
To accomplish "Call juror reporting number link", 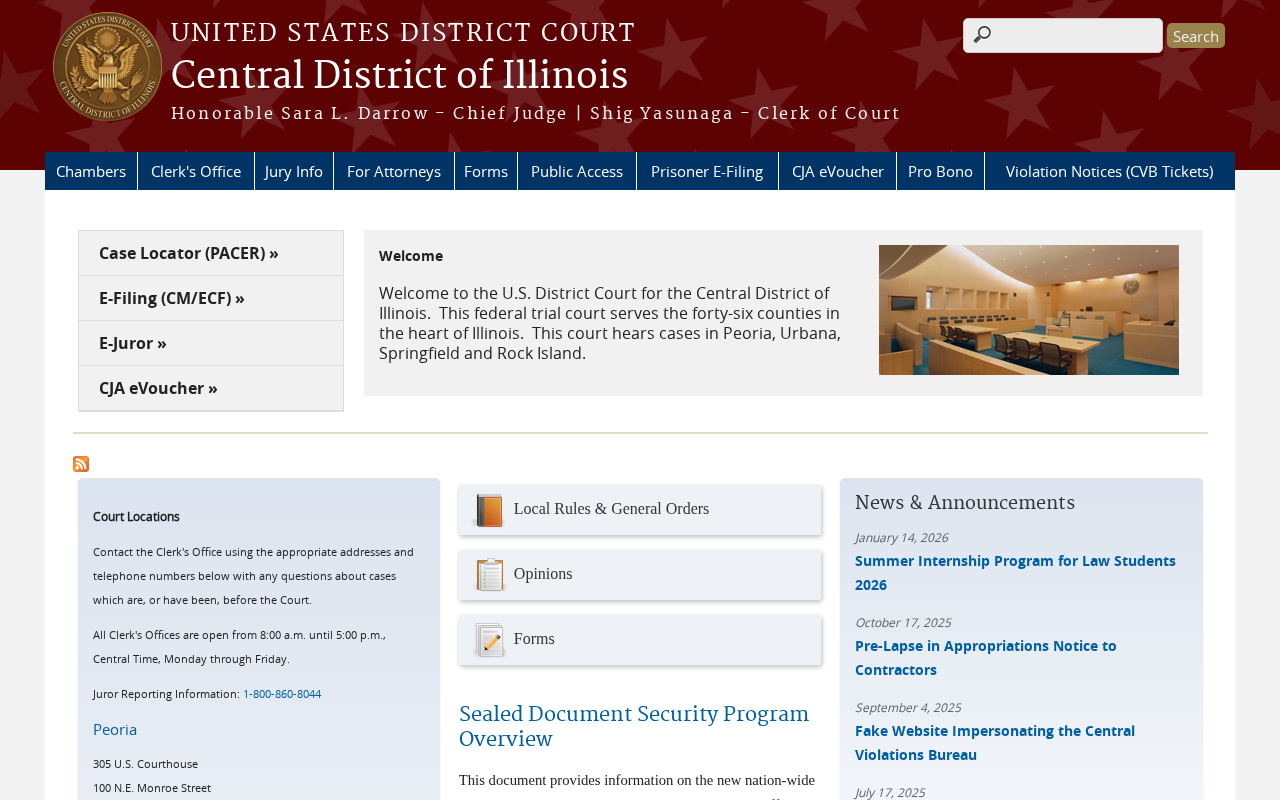I will point(282,694).
